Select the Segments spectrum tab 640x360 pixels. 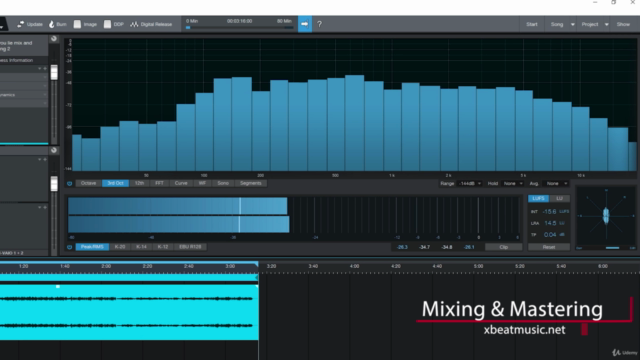pos(251,183)
